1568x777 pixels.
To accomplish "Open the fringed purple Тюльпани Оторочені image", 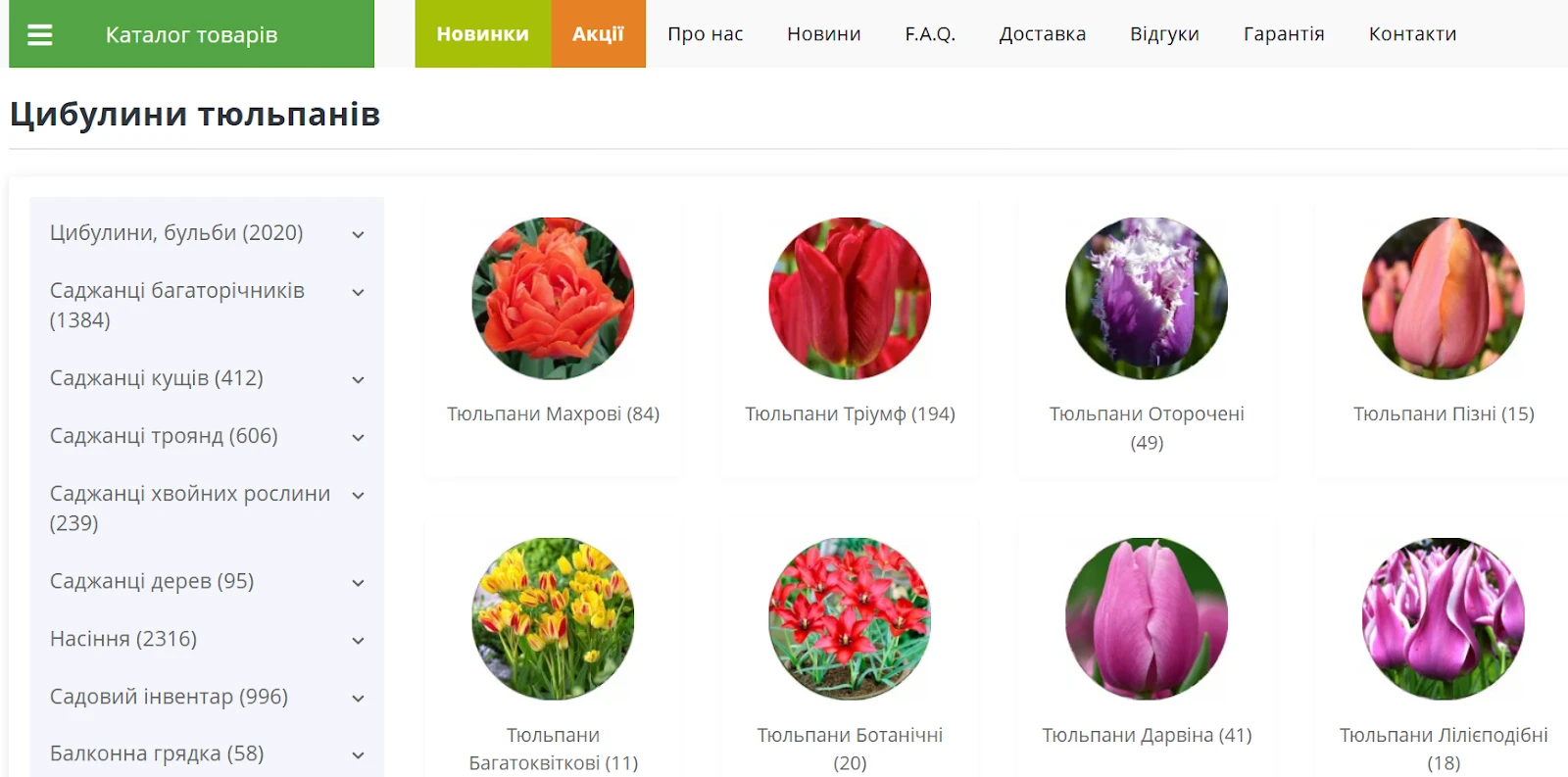I will click(1147, 298).
